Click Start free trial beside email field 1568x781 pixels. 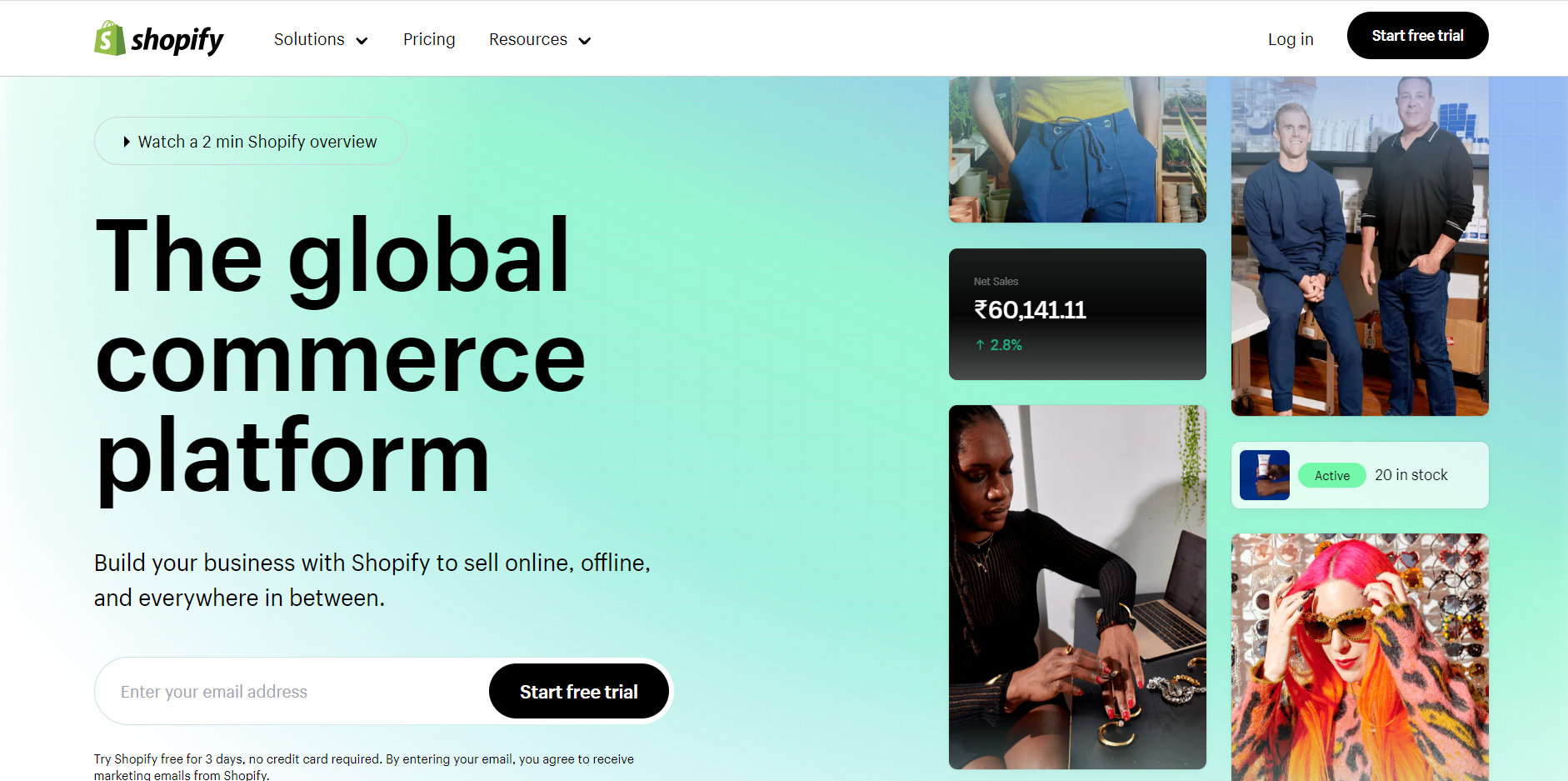[579, 691]
